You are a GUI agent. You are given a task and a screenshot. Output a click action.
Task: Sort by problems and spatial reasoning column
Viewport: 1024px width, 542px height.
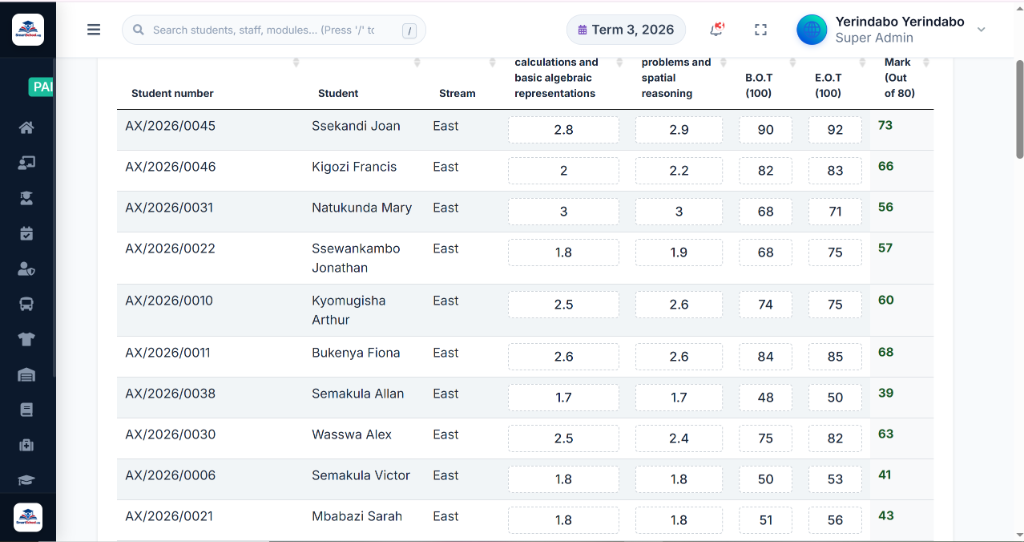click(x=676, y=78)
